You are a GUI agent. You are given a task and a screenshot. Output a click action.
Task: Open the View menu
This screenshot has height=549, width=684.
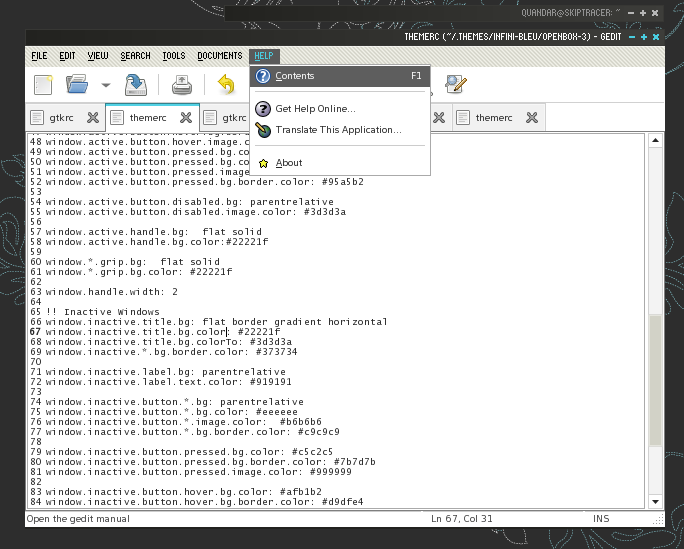(98, 56)
